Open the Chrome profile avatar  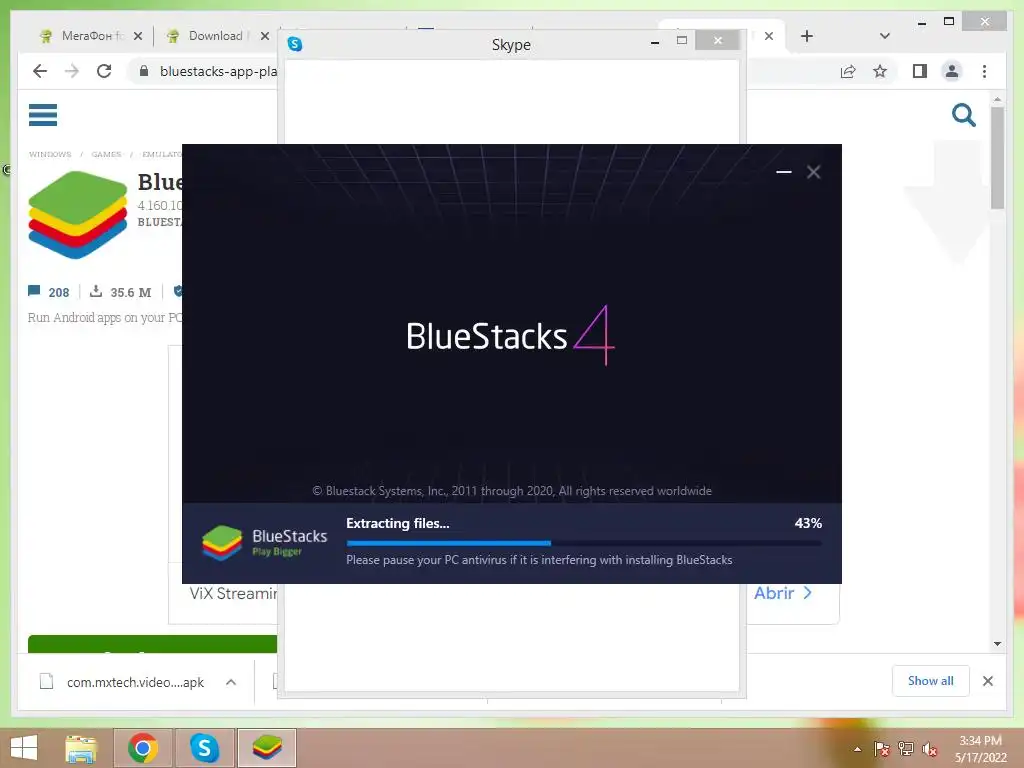pos(952,71)
